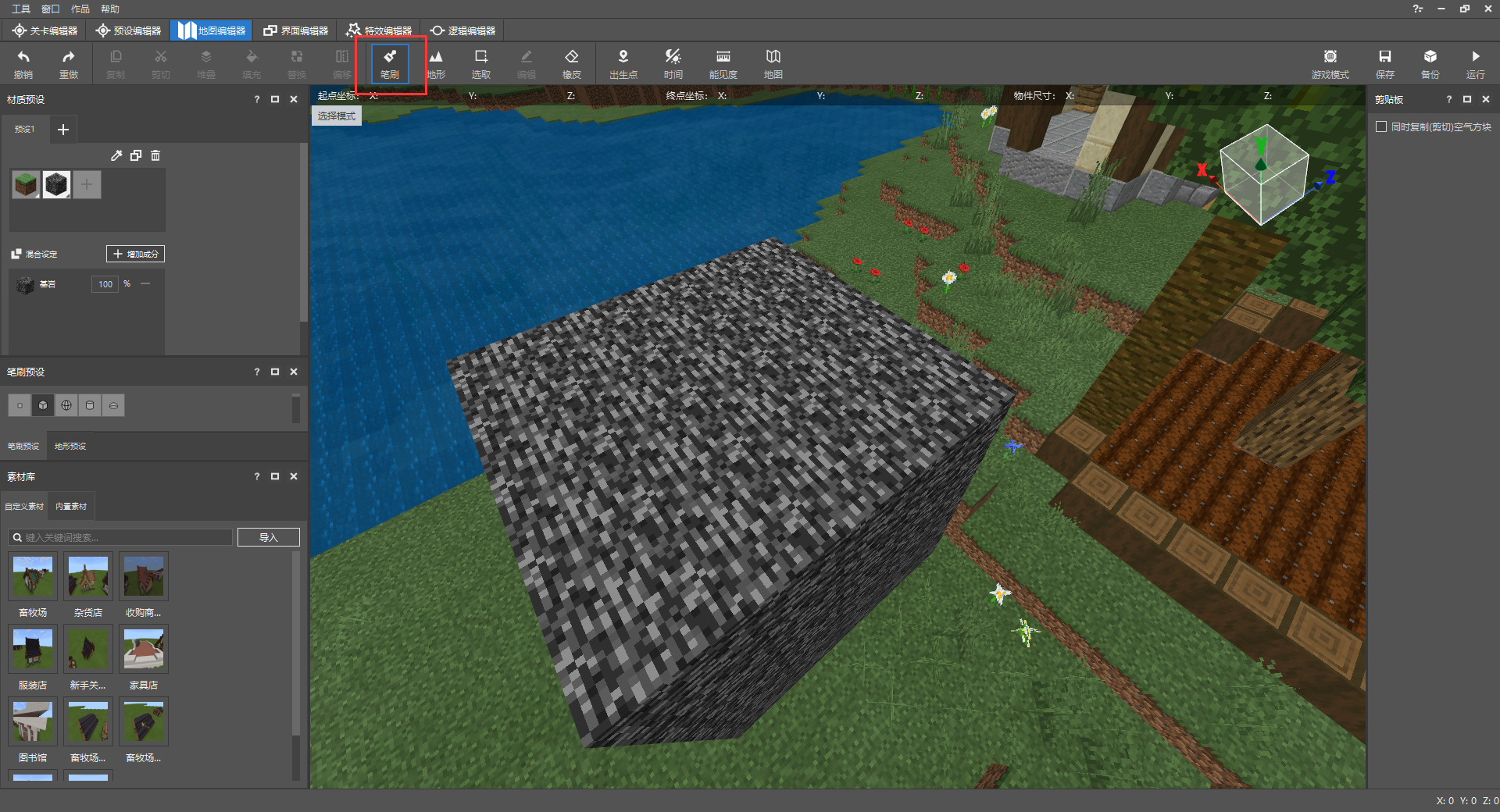This screenshot has width=1500, height=812.
Task: Open the 工具 menu
Action: point(21,9)
